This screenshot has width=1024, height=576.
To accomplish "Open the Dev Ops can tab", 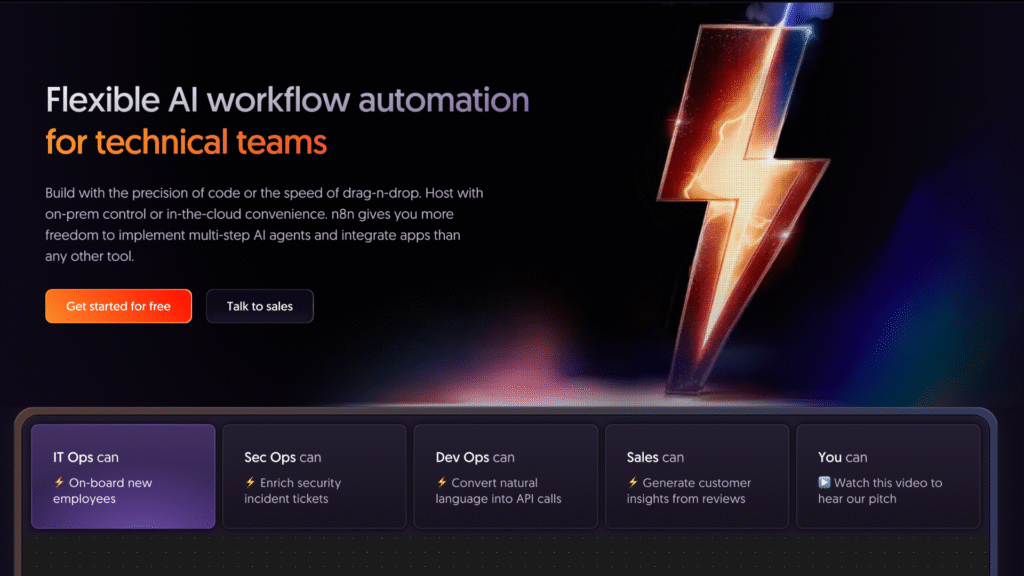I will tap(505, 476).
